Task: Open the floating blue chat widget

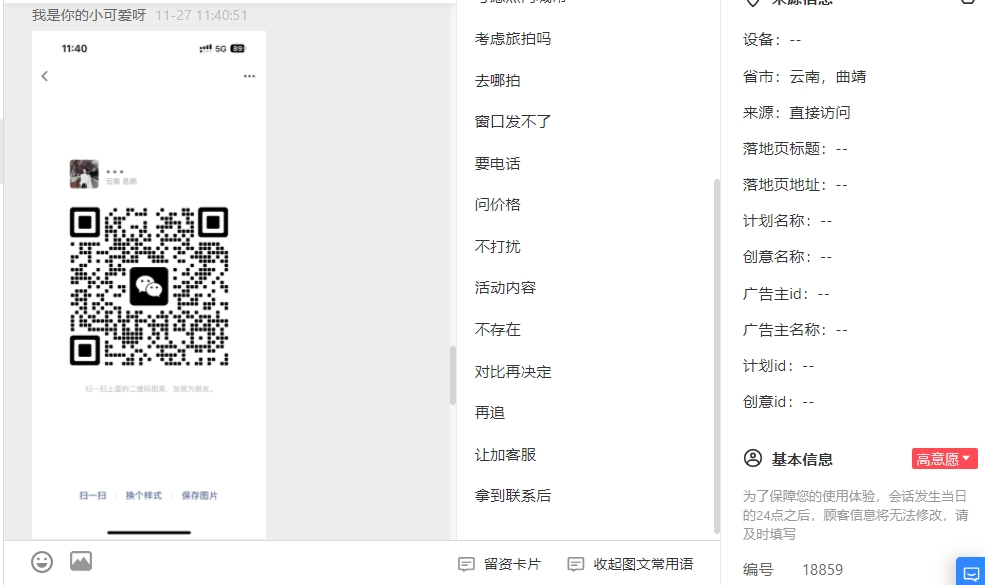Action: click(971, 572)
